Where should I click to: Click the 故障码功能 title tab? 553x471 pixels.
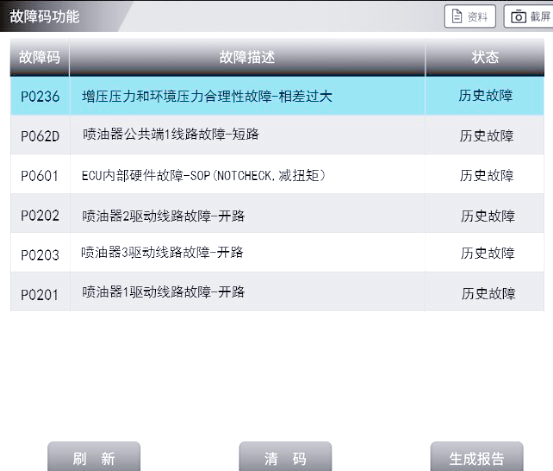[44, 16]
